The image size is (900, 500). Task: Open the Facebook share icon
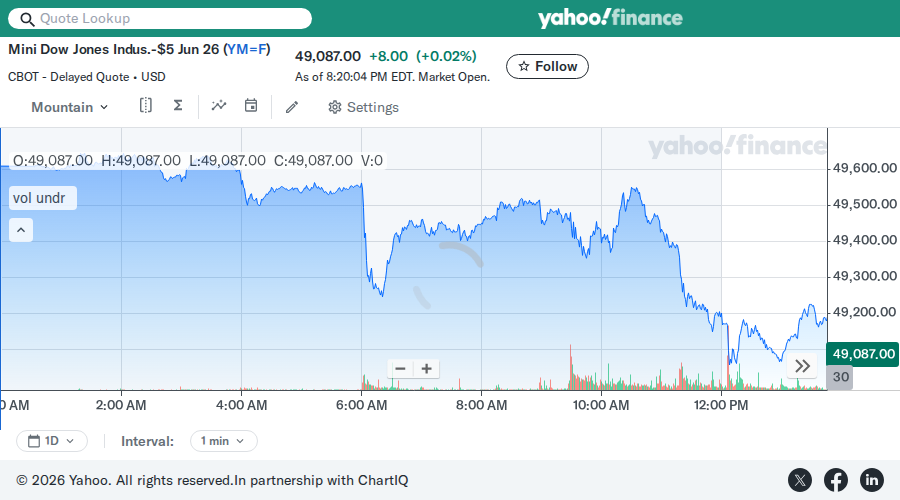836,480
